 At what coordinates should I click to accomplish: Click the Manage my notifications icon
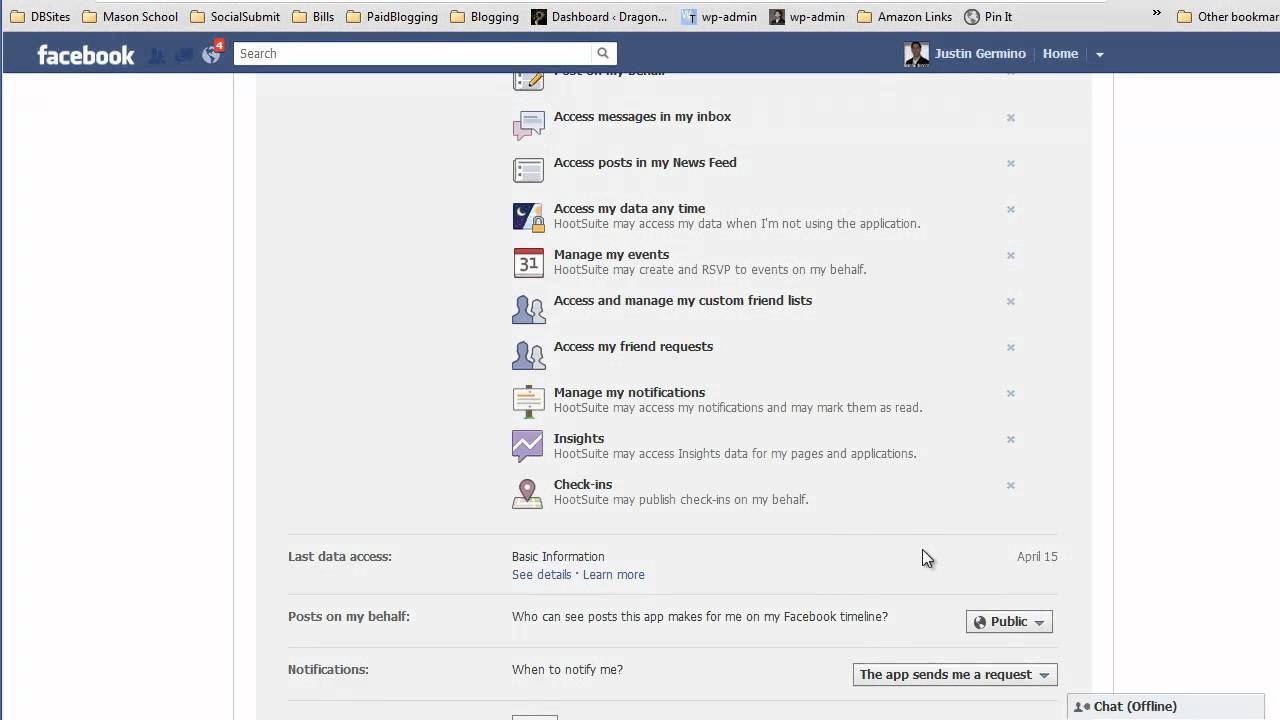528,401
